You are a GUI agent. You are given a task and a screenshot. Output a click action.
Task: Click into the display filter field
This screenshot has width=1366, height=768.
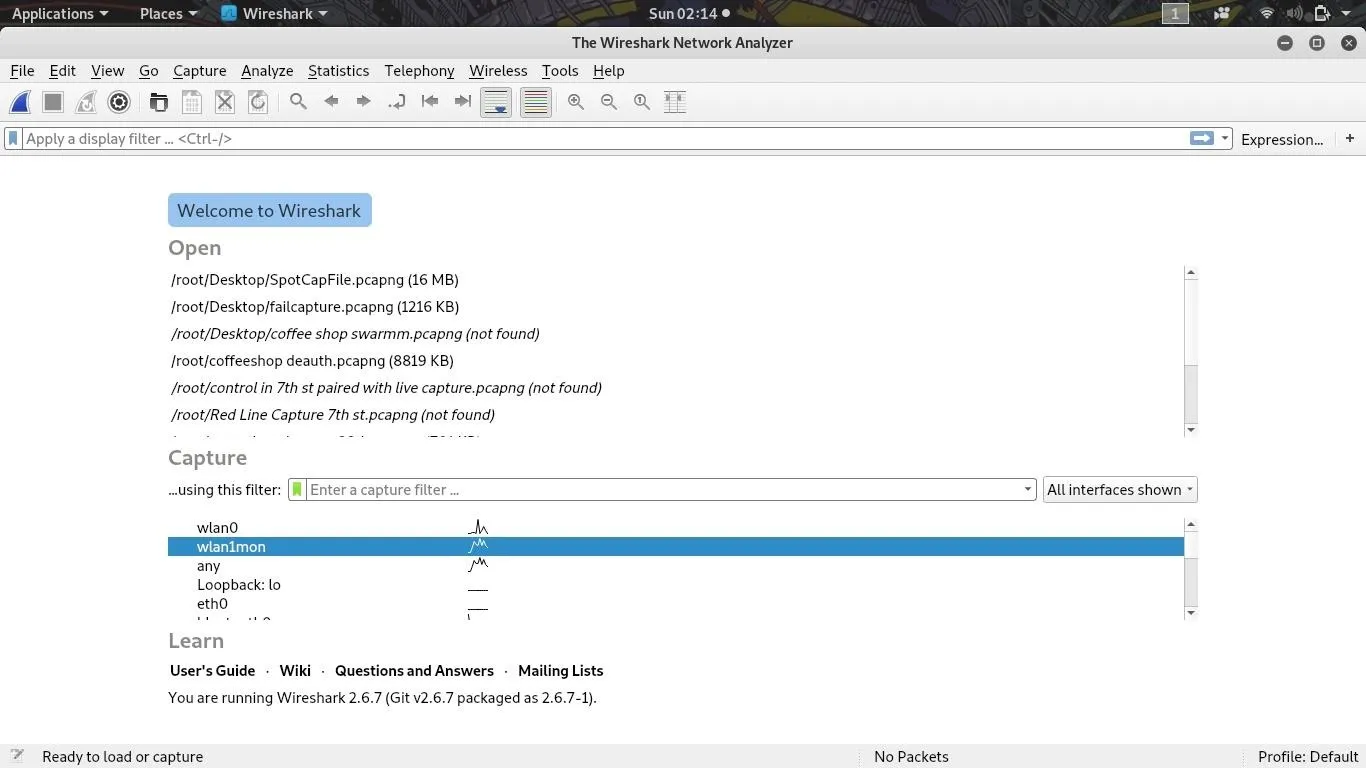pos(604,139)
